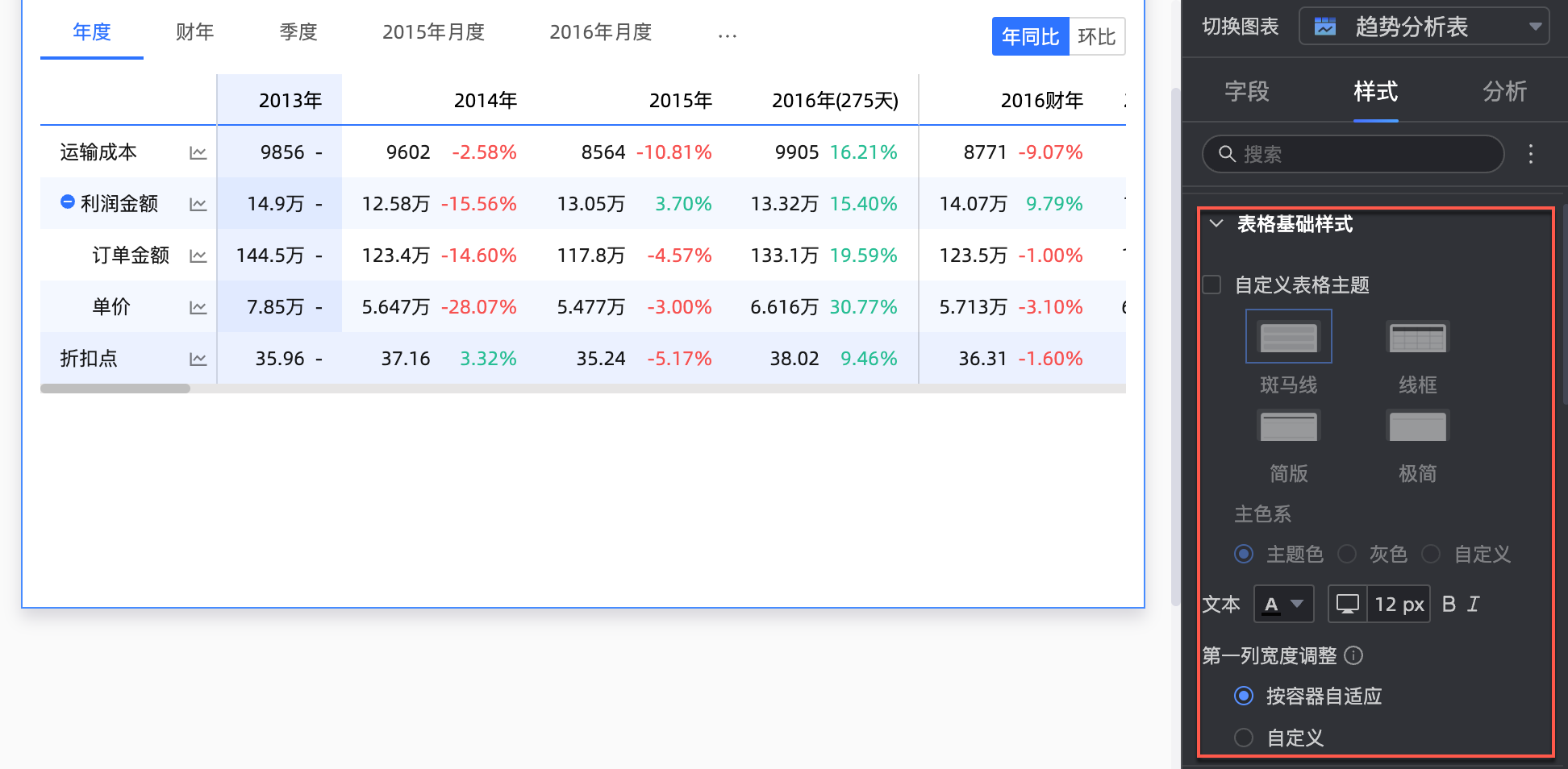Open trend chart icon for 利润金额 row
This screenshot has width=1568, height=769.
point(198,205)
